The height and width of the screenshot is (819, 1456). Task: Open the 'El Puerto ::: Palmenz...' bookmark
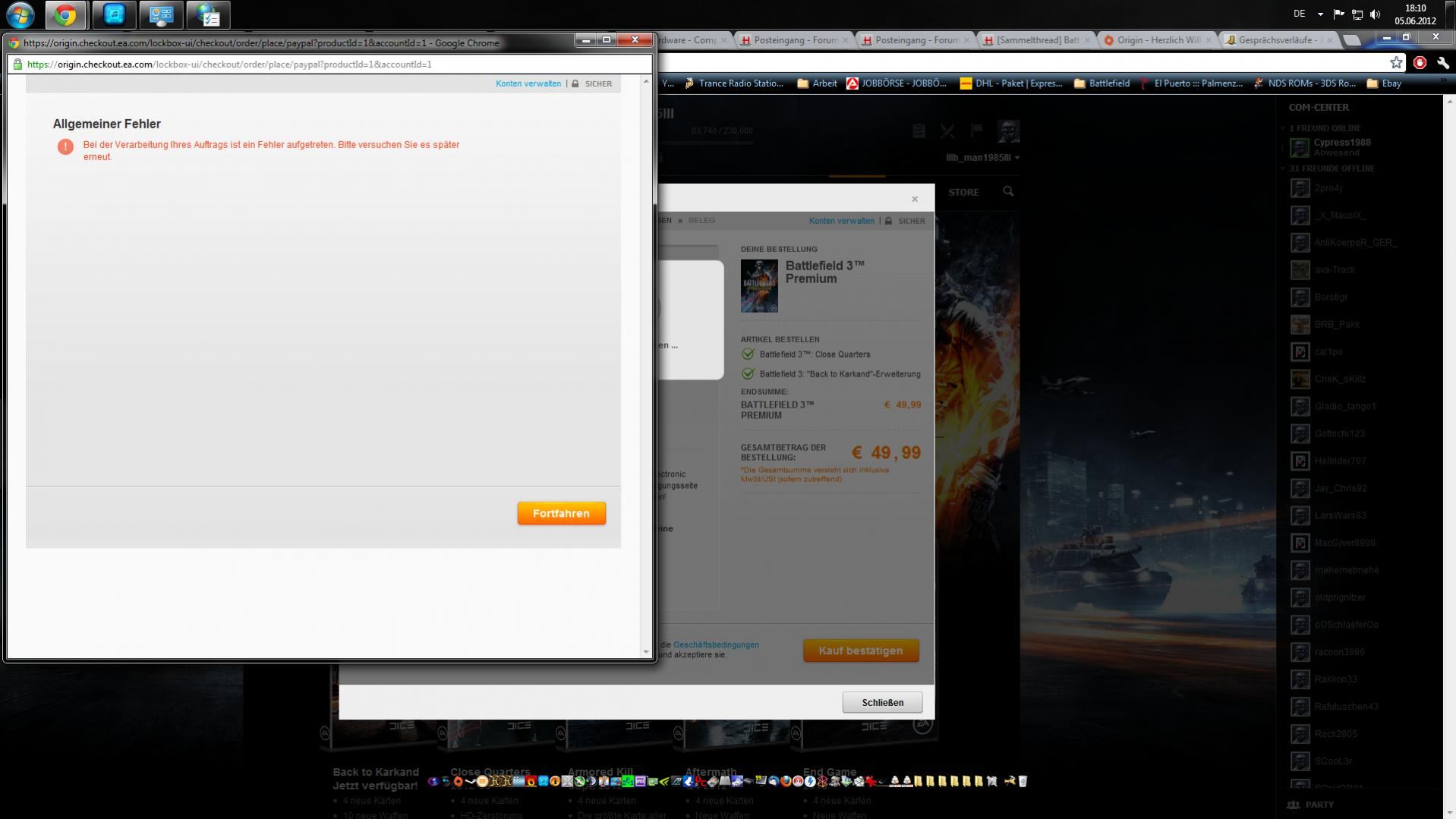[1191, 83]
